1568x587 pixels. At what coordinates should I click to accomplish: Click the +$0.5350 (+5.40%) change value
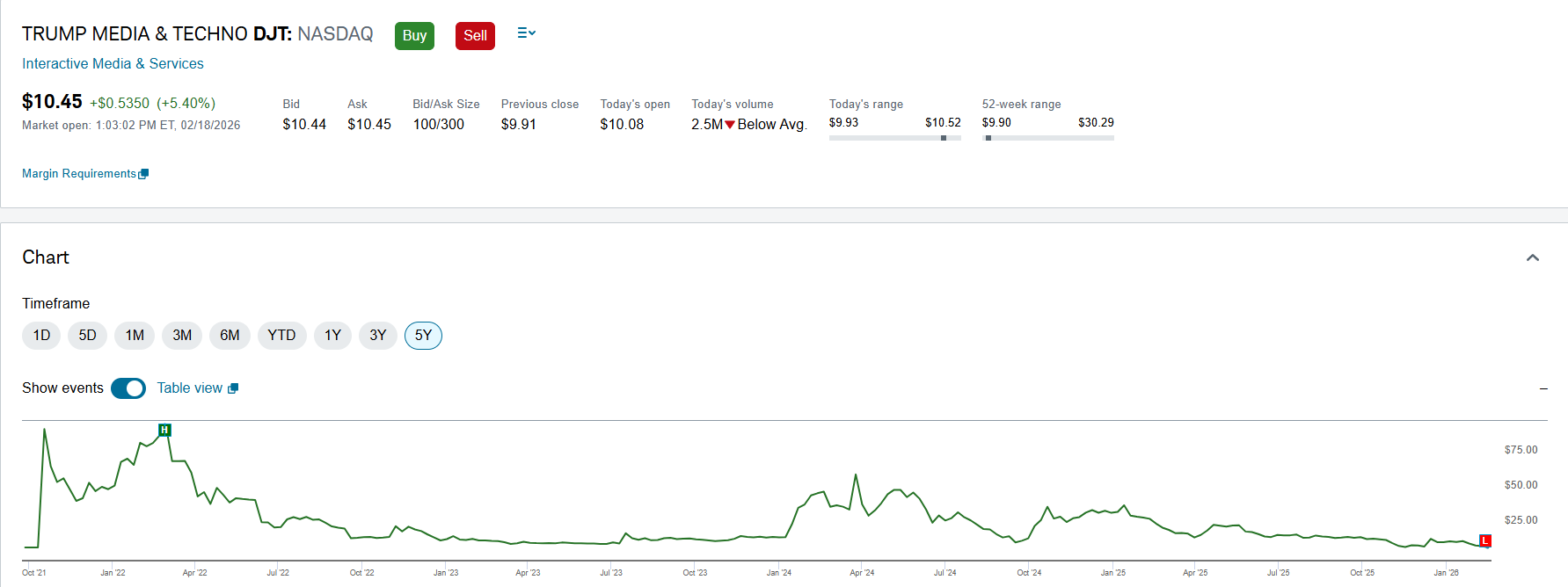tap(152, 104)
